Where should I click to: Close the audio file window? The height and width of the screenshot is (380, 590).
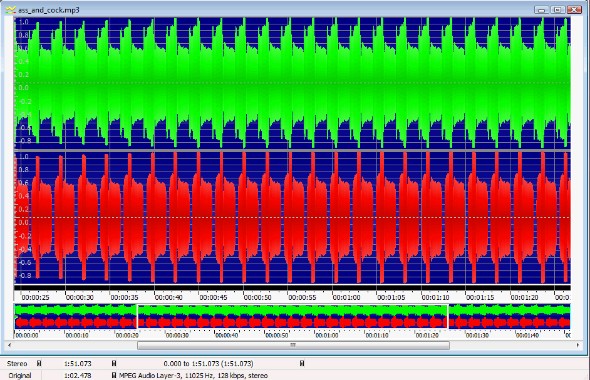click(x=574, y=10)
